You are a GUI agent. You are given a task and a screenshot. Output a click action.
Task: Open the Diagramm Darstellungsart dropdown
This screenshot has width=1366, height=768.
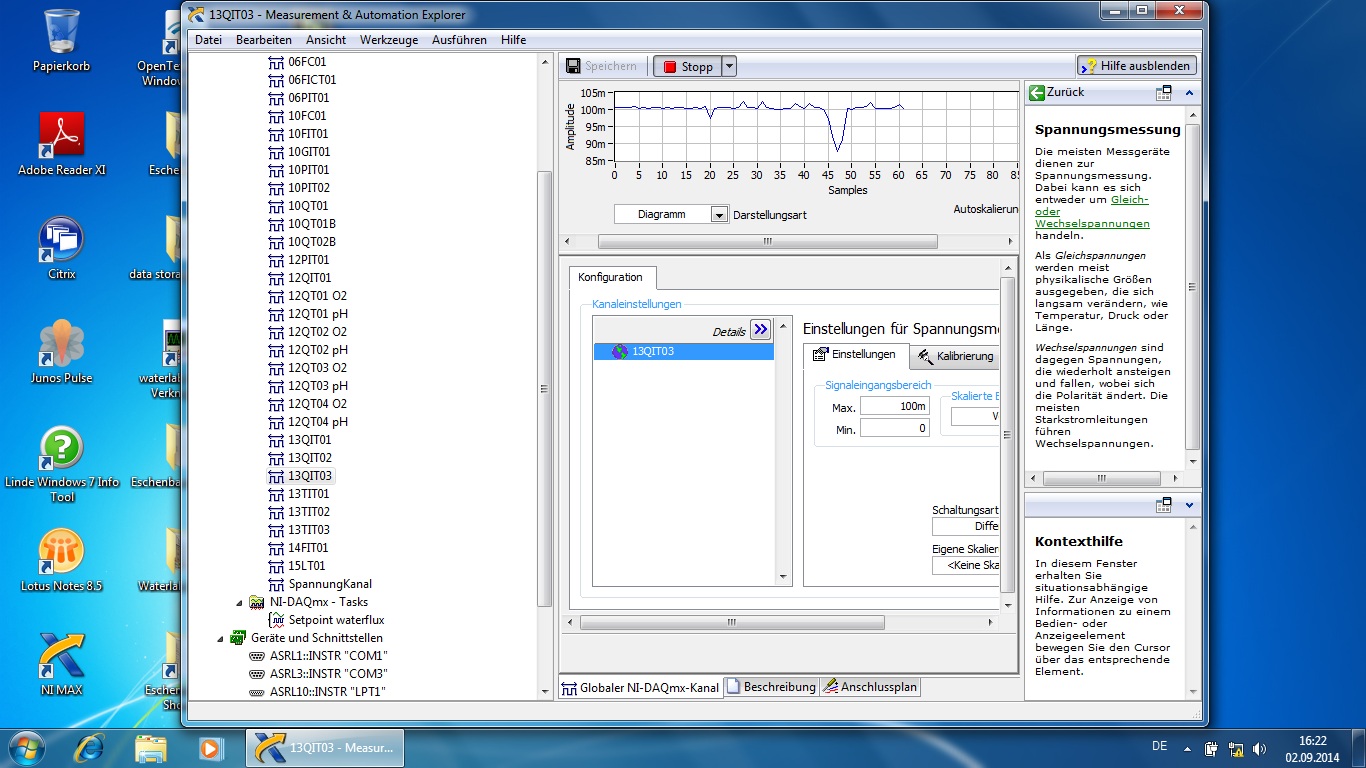719,214
